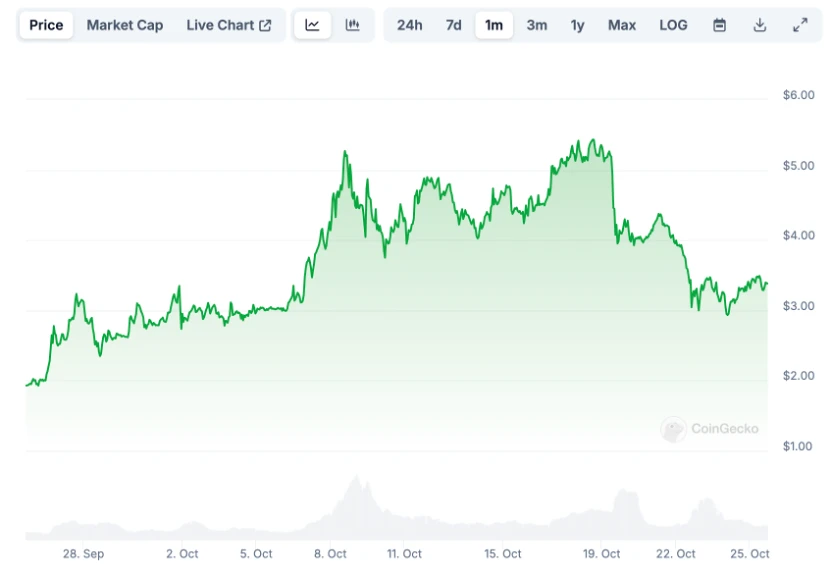This screenshot has width=832, height=576.
Task: Download the chart data
Action: point(760,25)
